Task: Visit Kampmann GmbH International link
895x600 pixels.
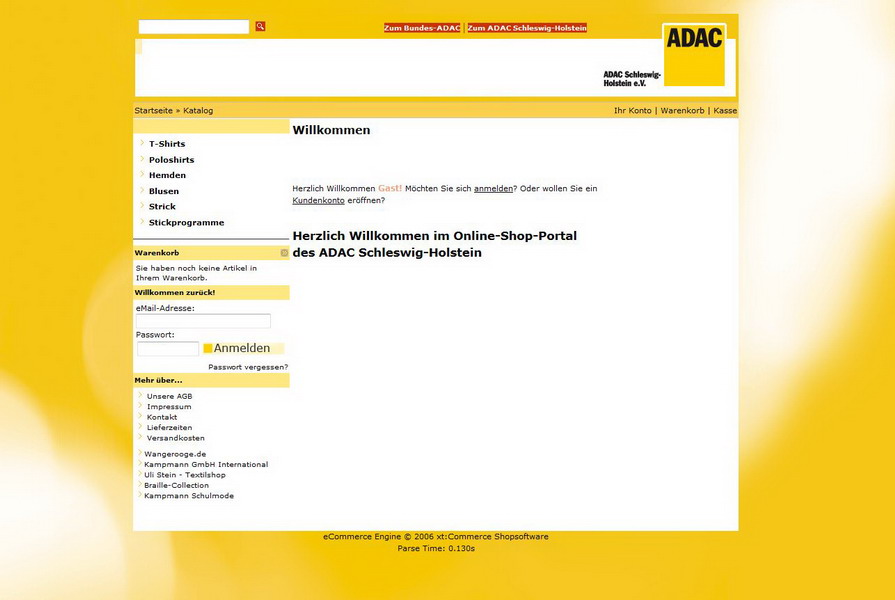Action: 206,465
